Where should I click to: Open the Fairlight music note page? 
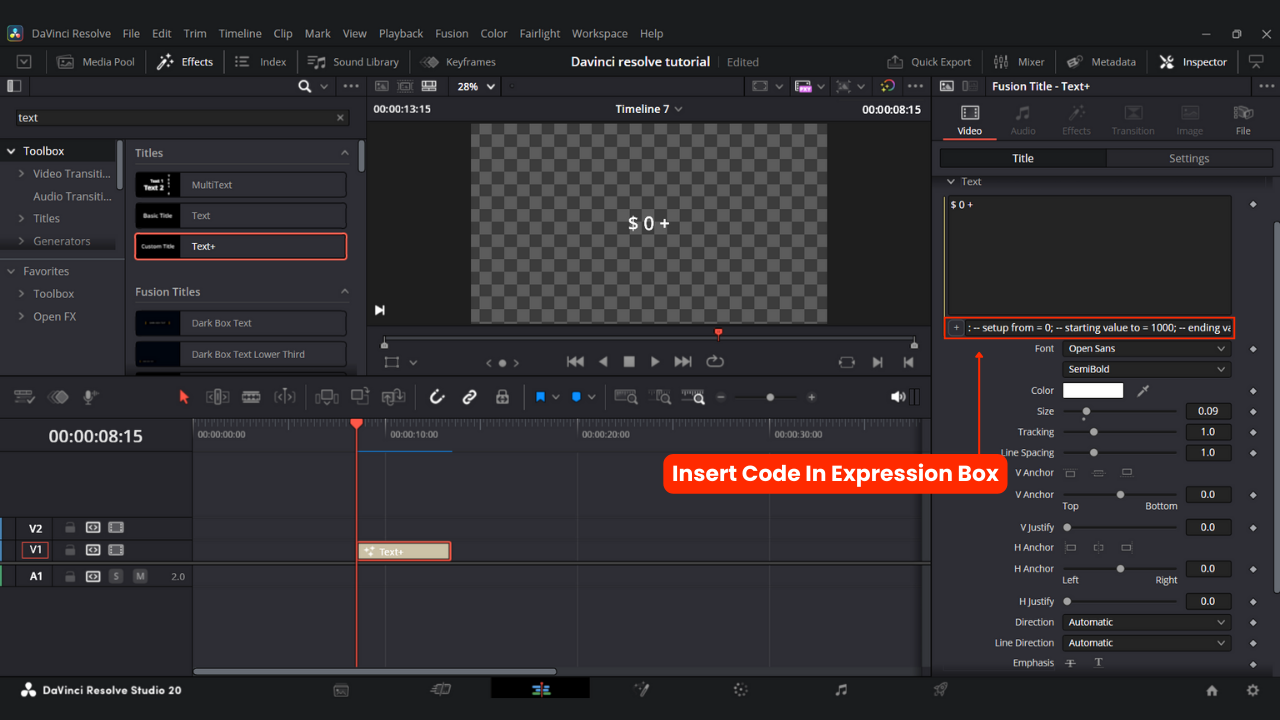(841, 690)
